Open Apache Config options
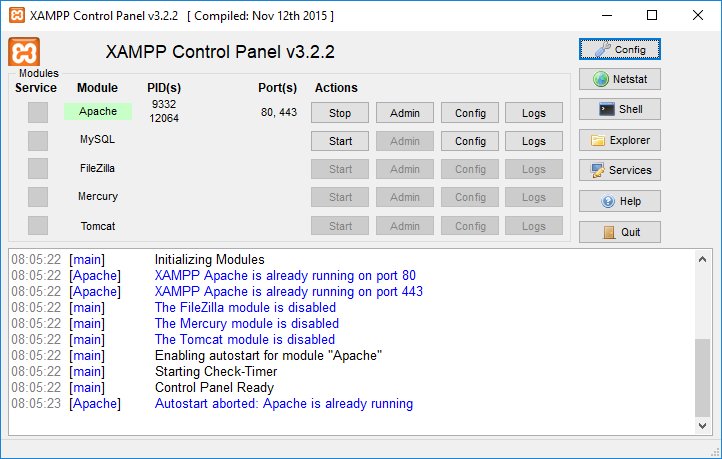The width and height of the screenshot is (722, 459). coord(470,113)
